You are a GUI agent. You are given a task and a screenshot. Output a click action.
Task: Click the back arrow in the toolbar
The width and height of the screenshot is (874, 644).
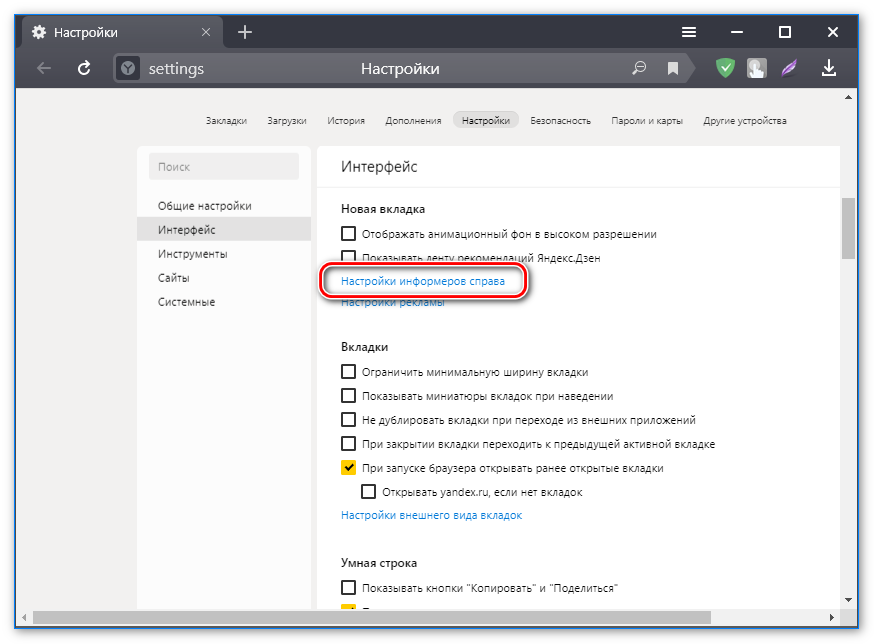[x=44, y=68]
